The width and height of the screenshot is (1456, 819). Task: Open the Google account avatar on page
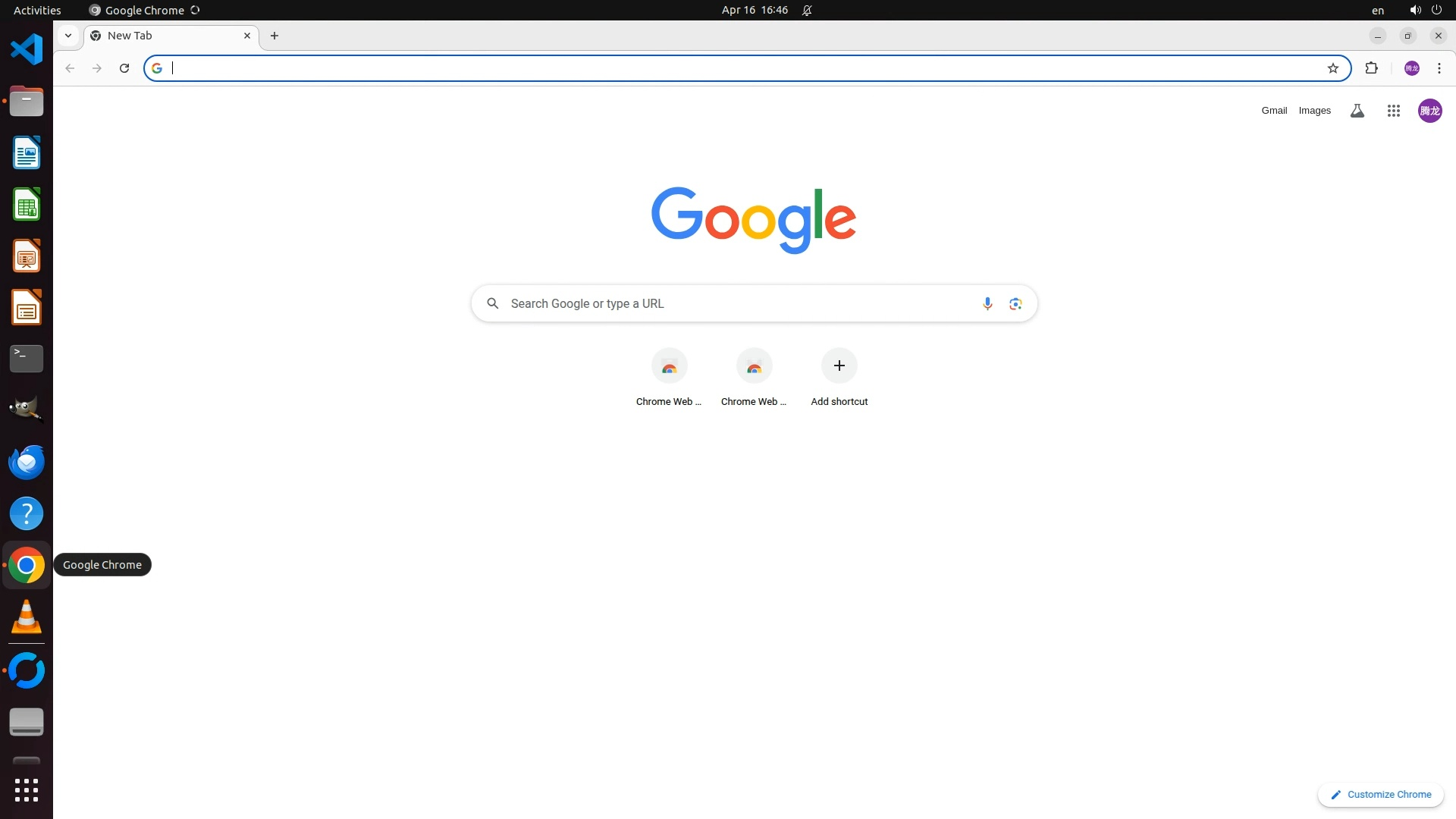click(1429, 111)
